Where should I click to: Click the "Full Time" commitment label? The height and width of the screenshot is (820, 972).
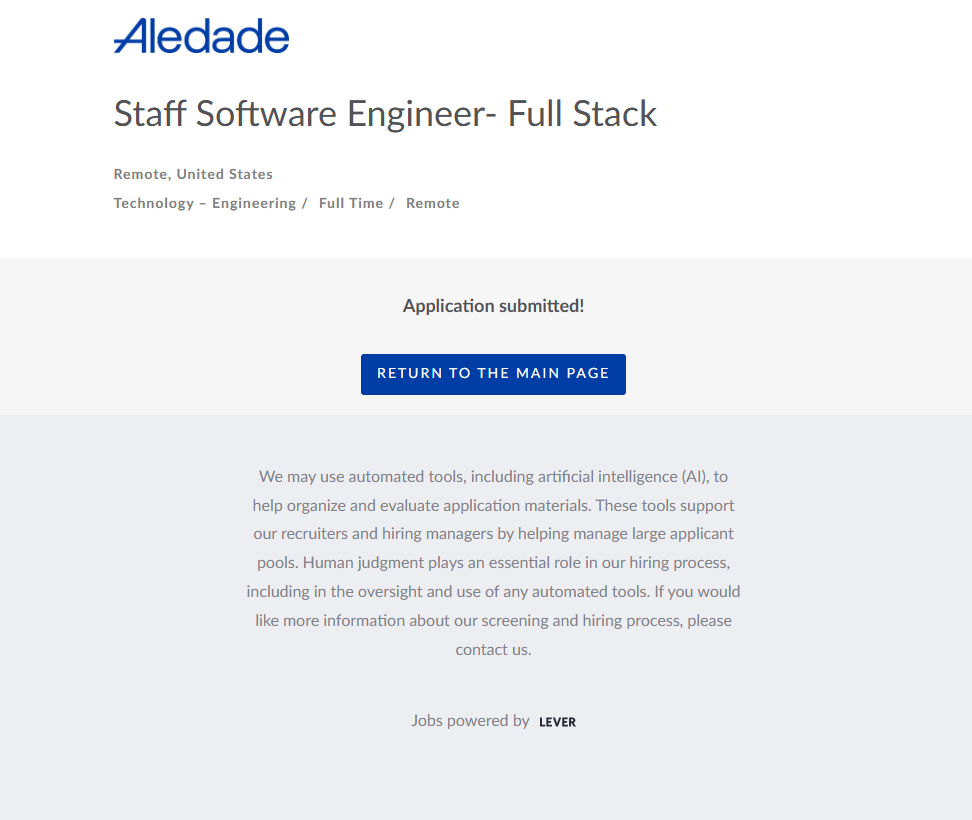(x=351, y=203)
